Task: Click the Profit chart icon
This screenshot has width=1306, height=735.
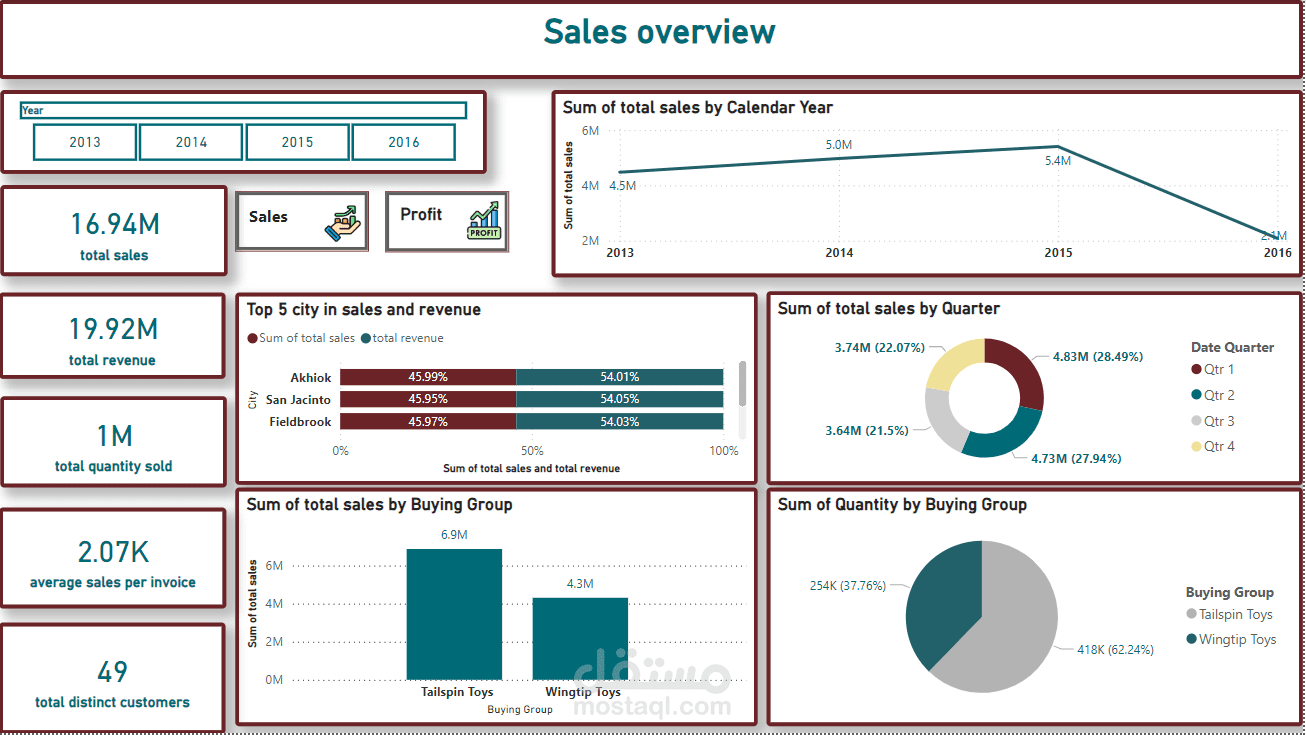Action: (x=484, y=221)
